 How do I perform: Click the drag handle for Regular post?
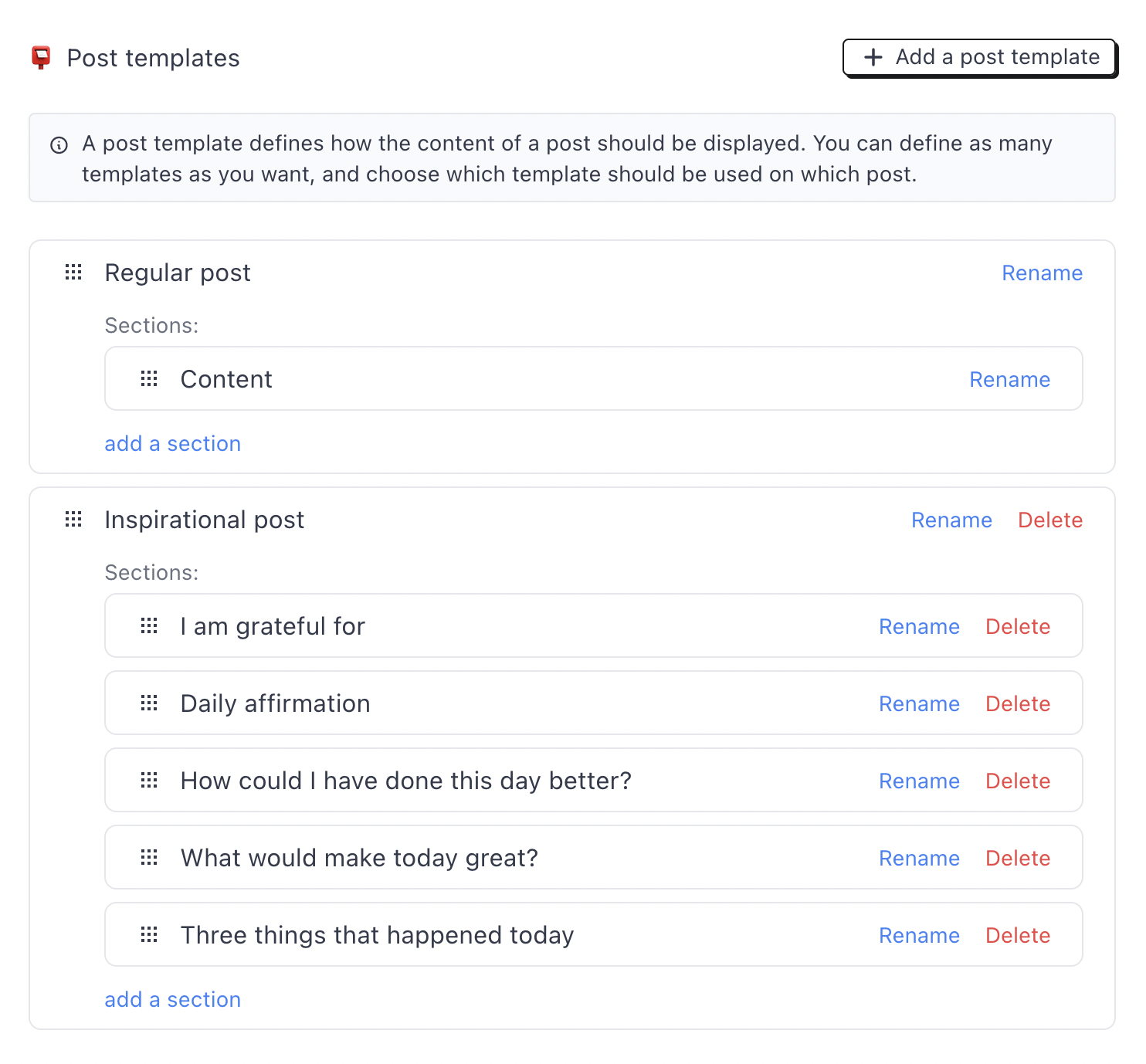(73, 273)
